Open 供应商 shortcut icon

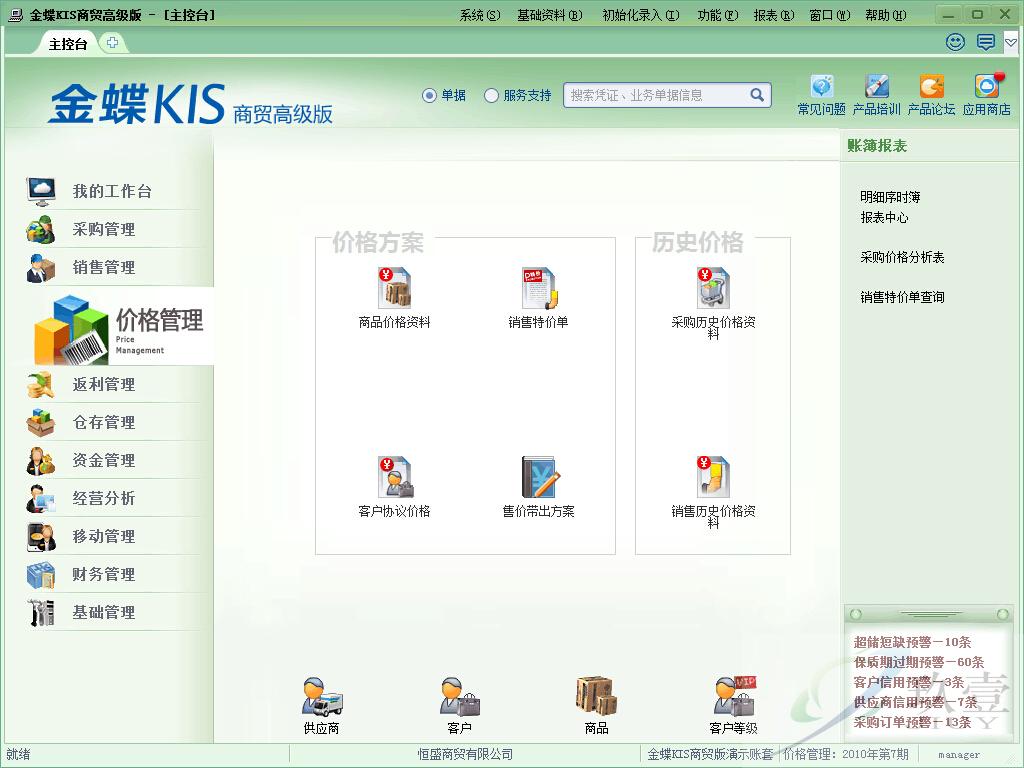click(x=321, y=697)
